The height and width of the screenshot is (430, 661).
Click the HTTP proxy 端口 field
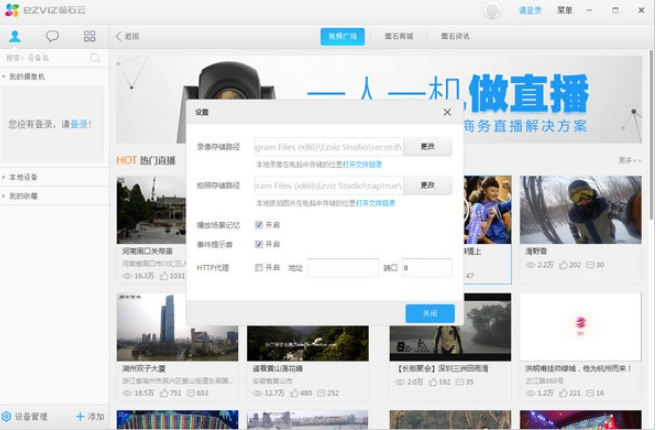coord(427,268)
